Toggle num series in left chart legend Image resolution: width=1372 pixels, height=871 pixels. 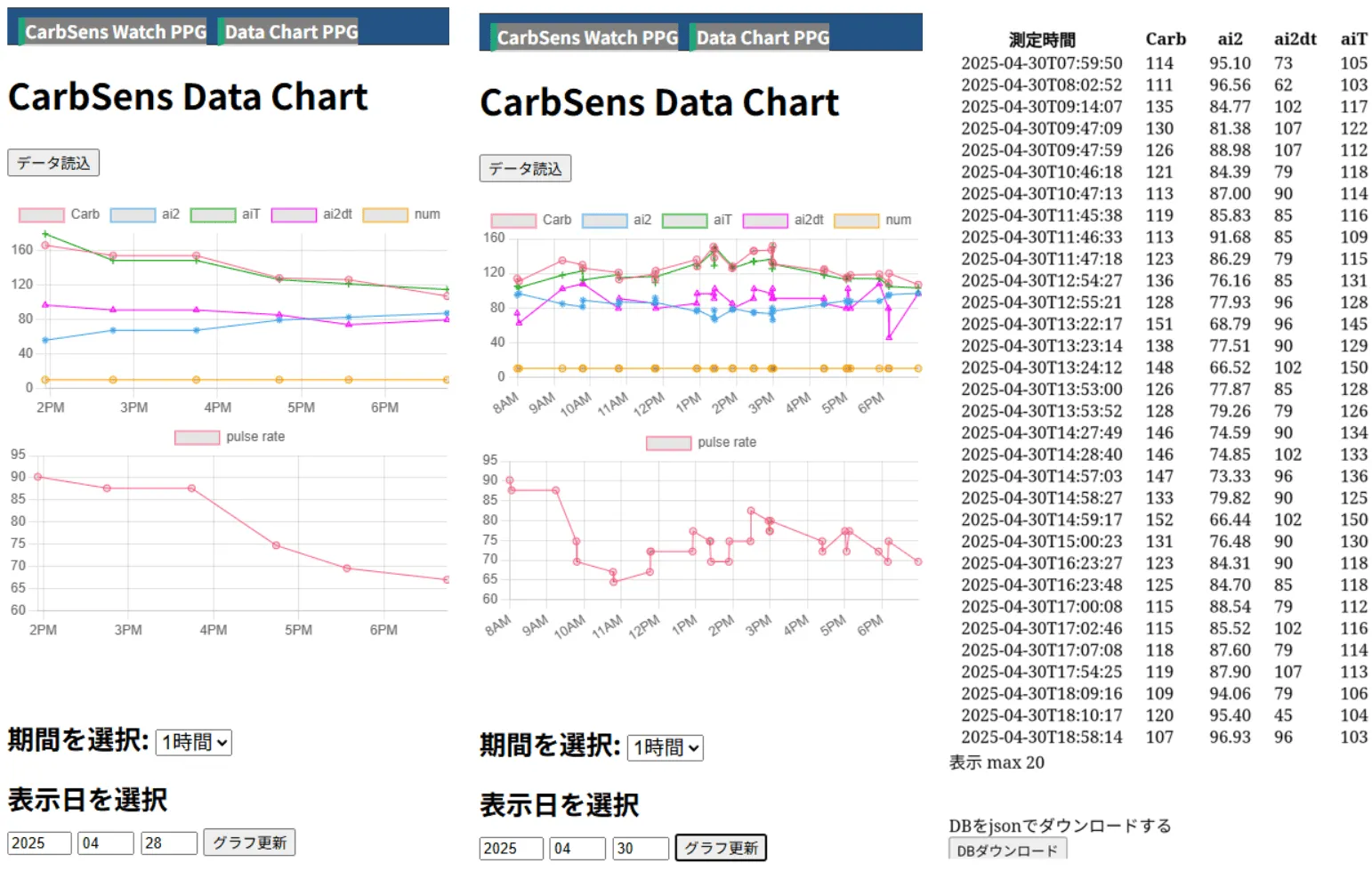point(385,214)
